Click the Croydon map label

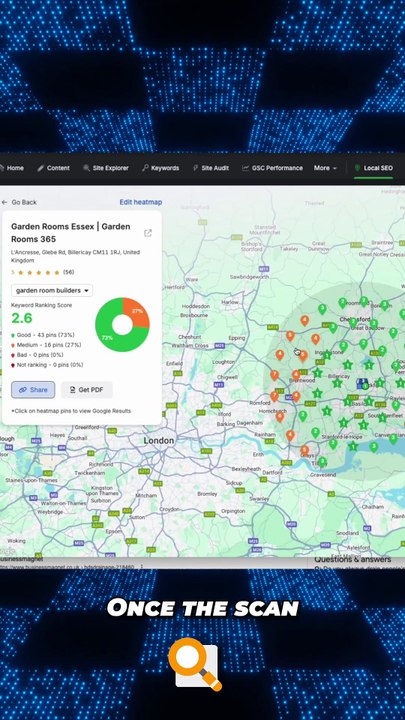(x=170, y=509)
